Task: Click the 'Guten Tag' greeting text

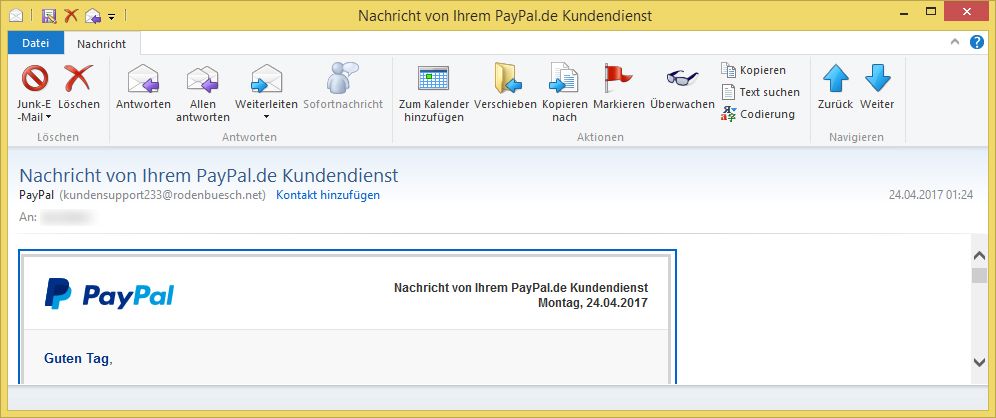Action: (77, 359)
